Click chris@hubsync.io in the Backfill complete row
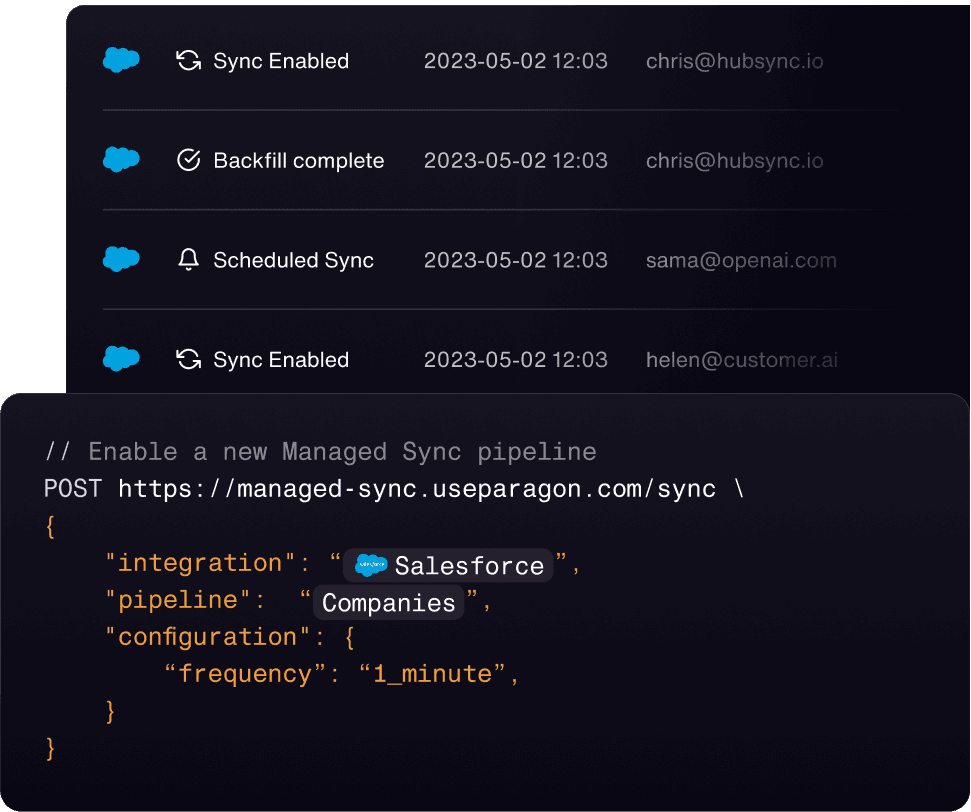 [734, 161]
